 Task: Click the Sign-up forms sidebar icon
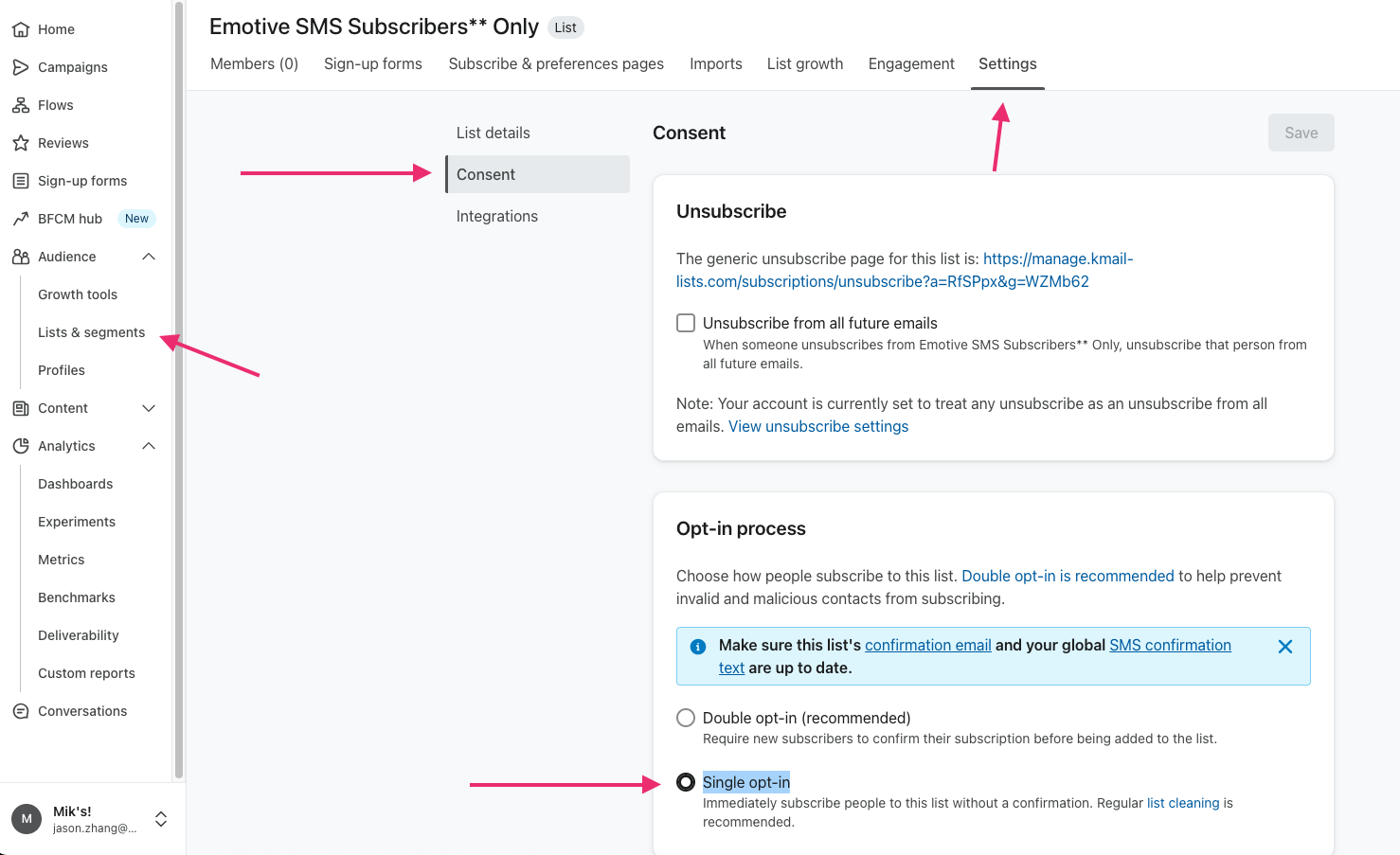(x=21, y=181)
